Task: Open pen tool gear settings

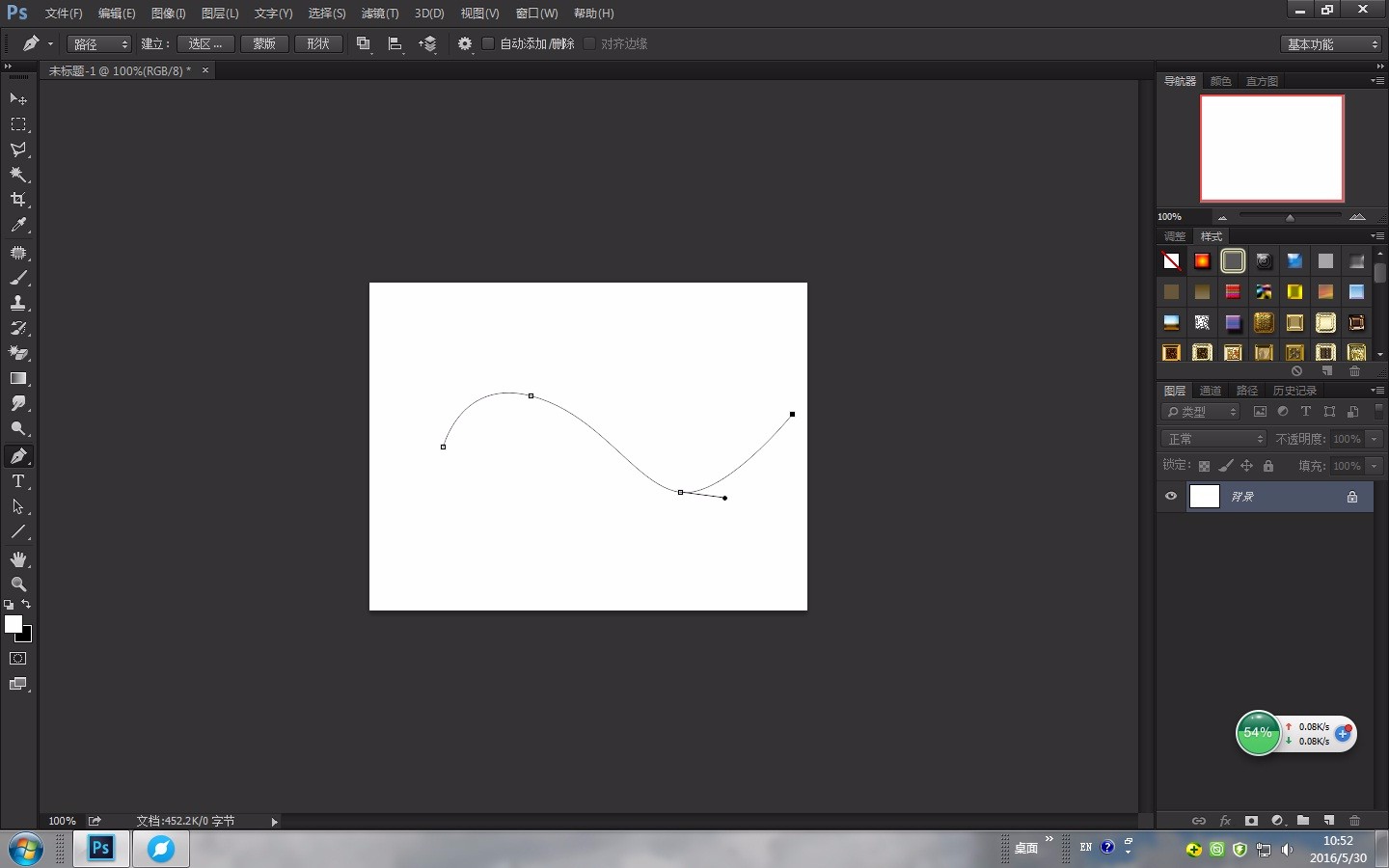Action: coord(465,44)
